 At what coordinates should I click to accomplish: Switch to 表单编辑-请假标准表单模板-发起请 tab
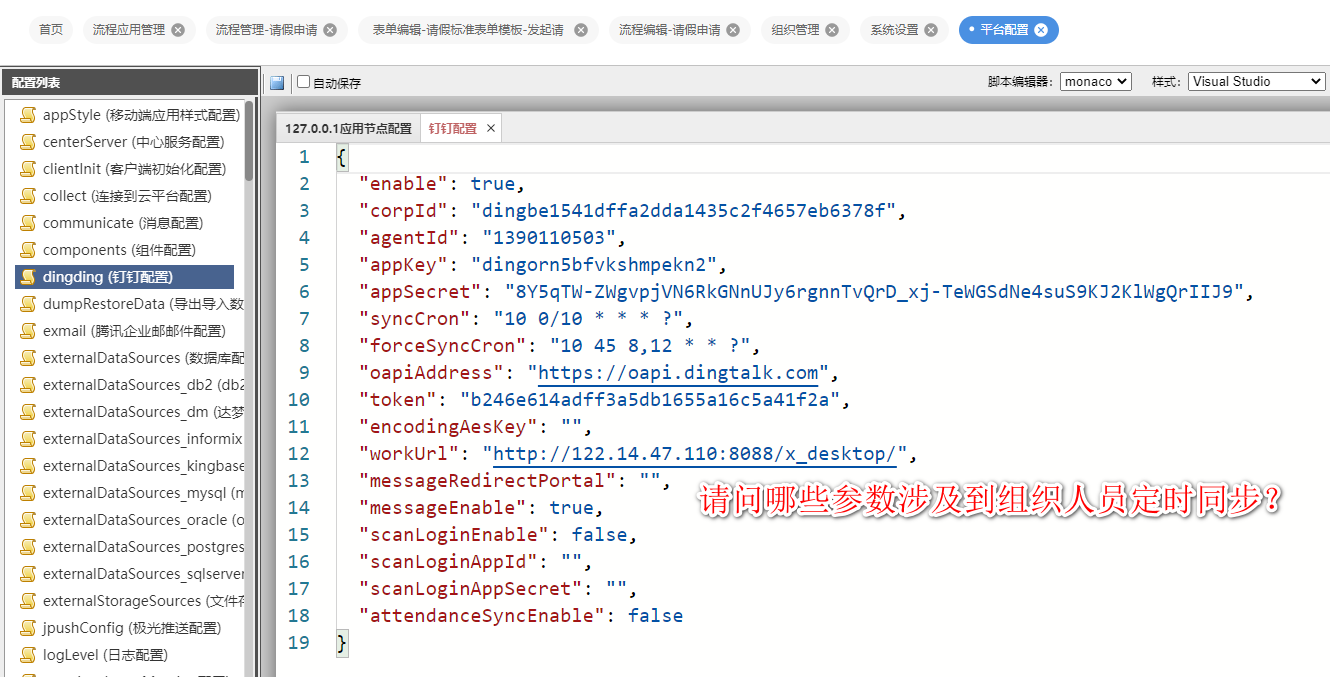468,30
